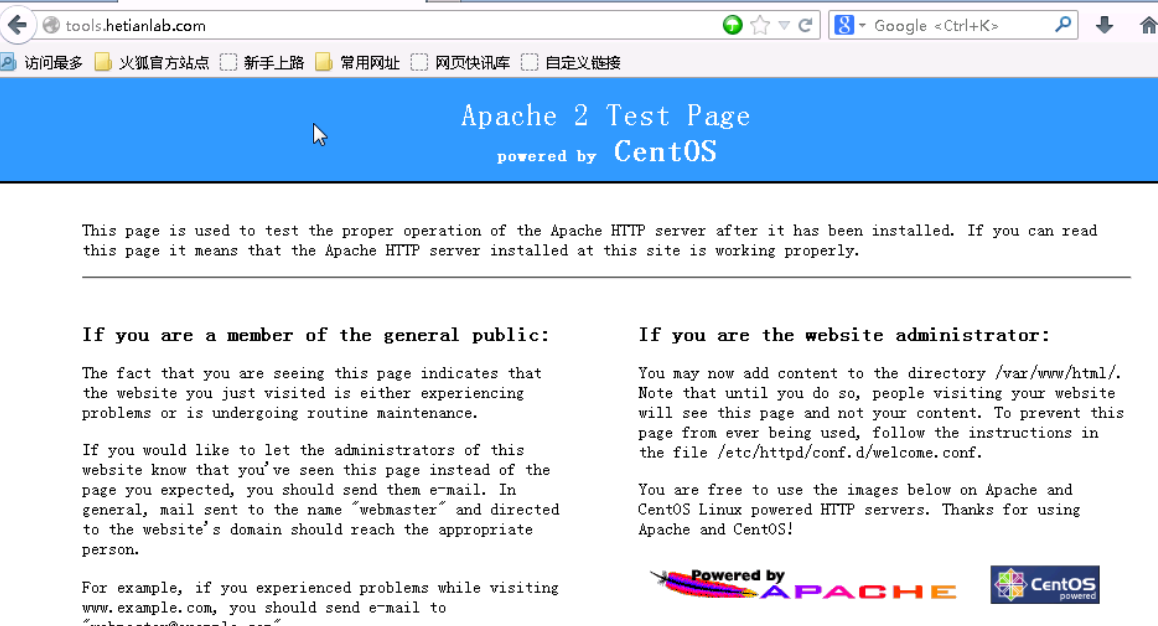Click the magnifier search icon
Screen dimensions: 1158x626
[x=1063, y=24]
